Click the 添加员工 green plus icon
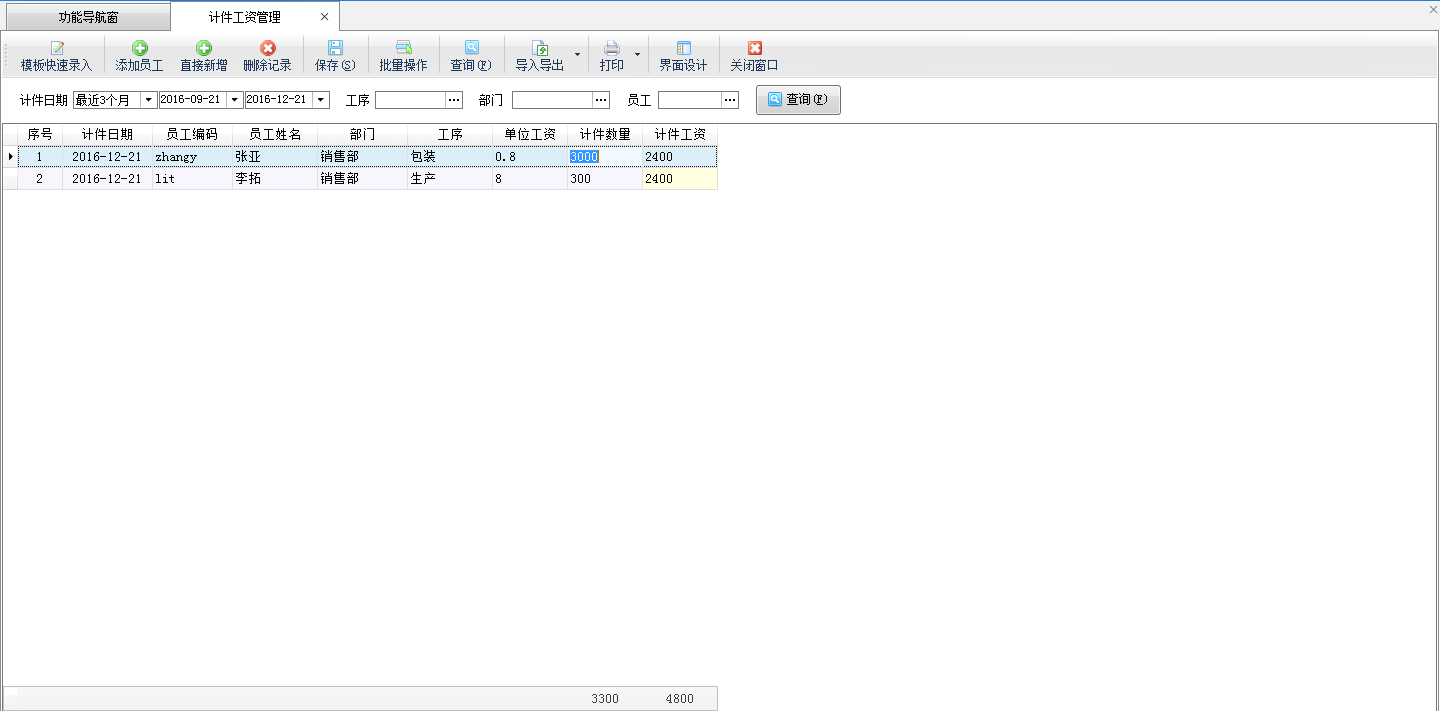 point(139,49)
